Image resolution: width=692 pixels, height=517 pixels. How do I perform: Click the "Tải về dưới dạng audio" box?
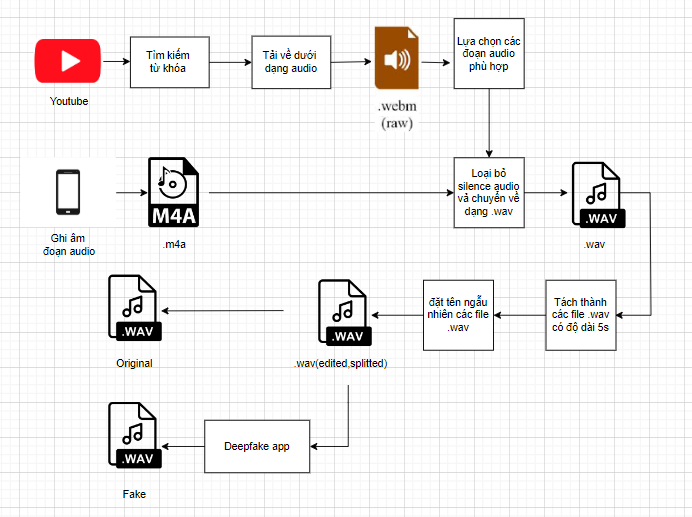click(x=289, y=63)
